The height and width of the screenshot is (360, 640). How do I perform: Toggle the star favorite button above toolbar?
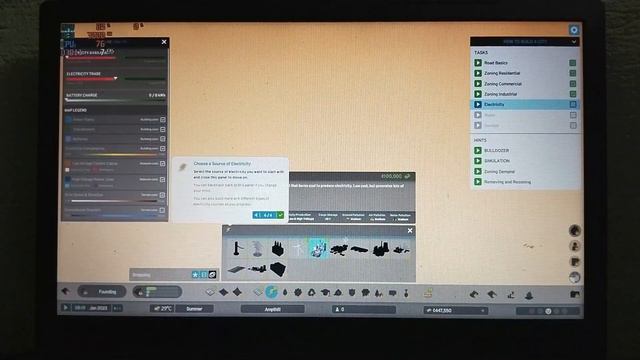click(195, 275)
